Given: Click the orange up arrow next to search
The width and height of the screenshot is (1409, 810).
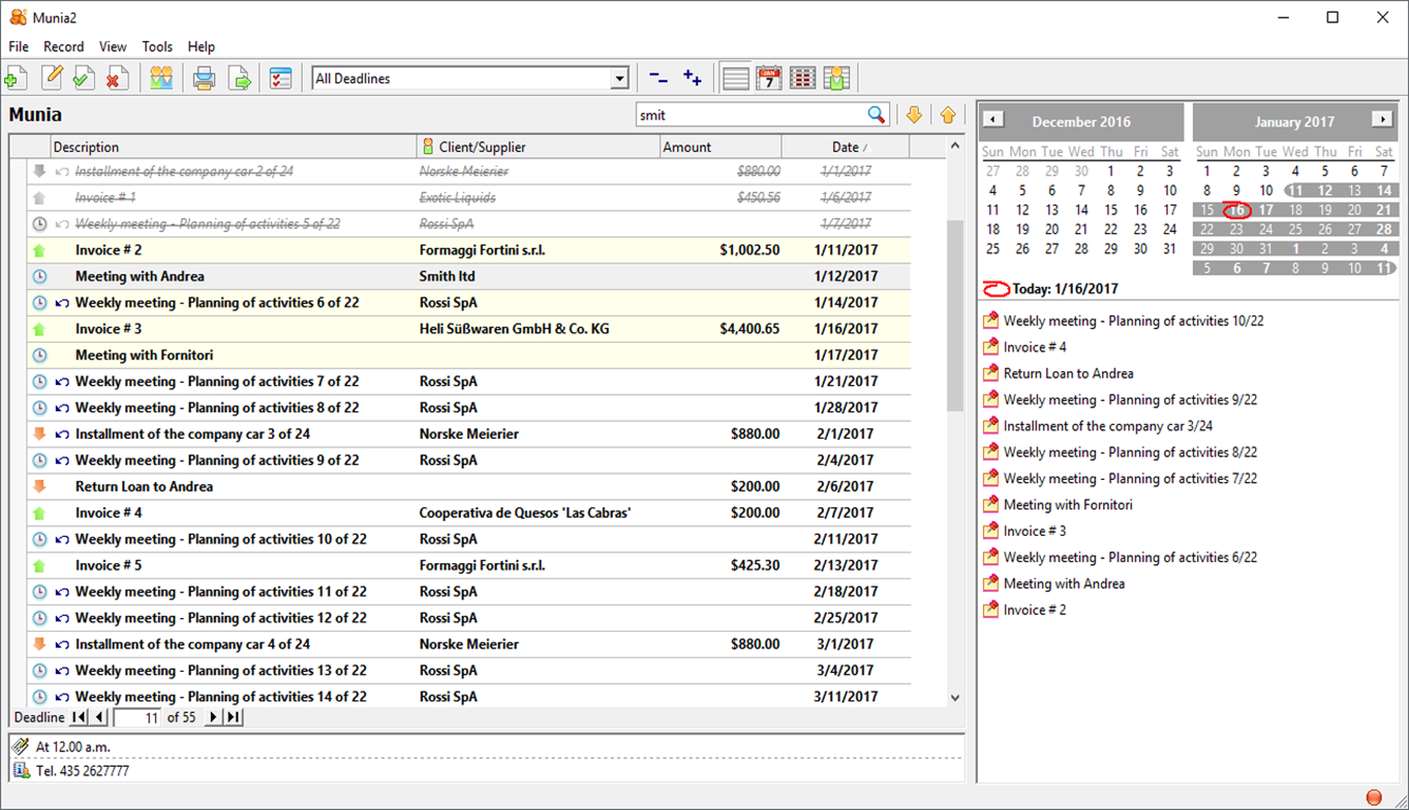Looking at the screenshot, I should pos(948,115).
